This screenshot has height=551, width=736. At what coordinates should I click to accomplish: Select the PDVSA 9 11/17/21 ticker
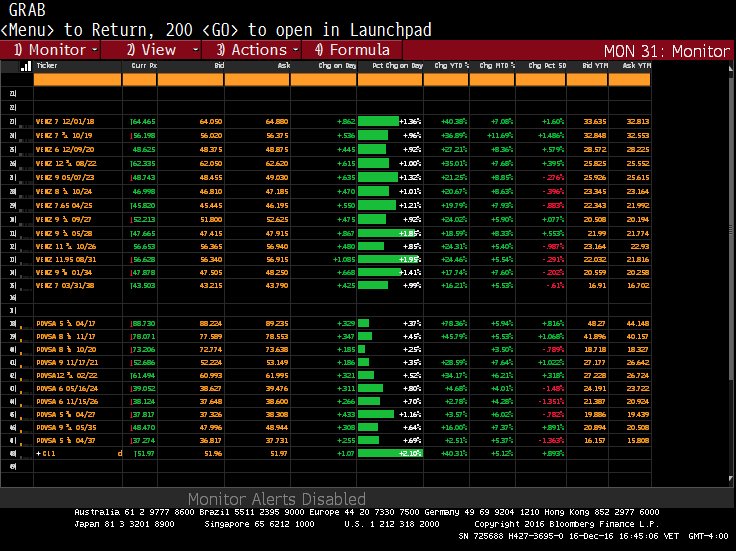67,362
